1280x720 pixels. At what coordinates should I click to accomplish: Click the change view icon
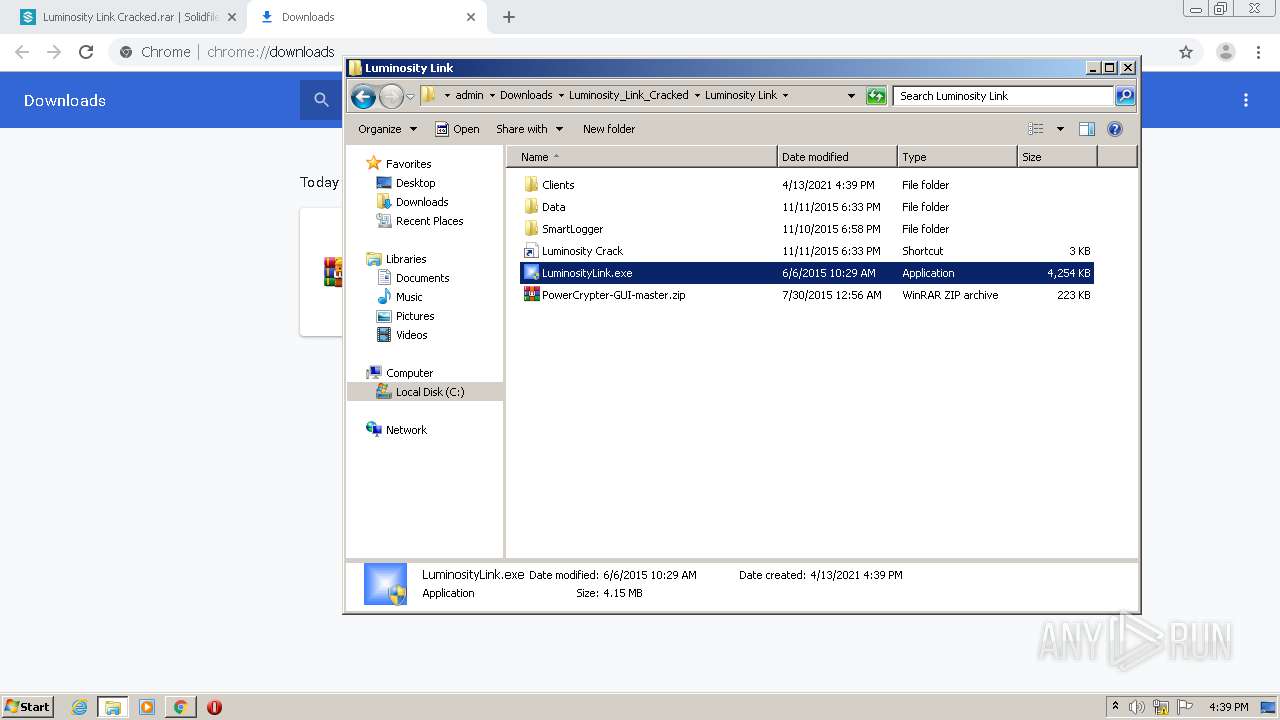[1036, 129]
